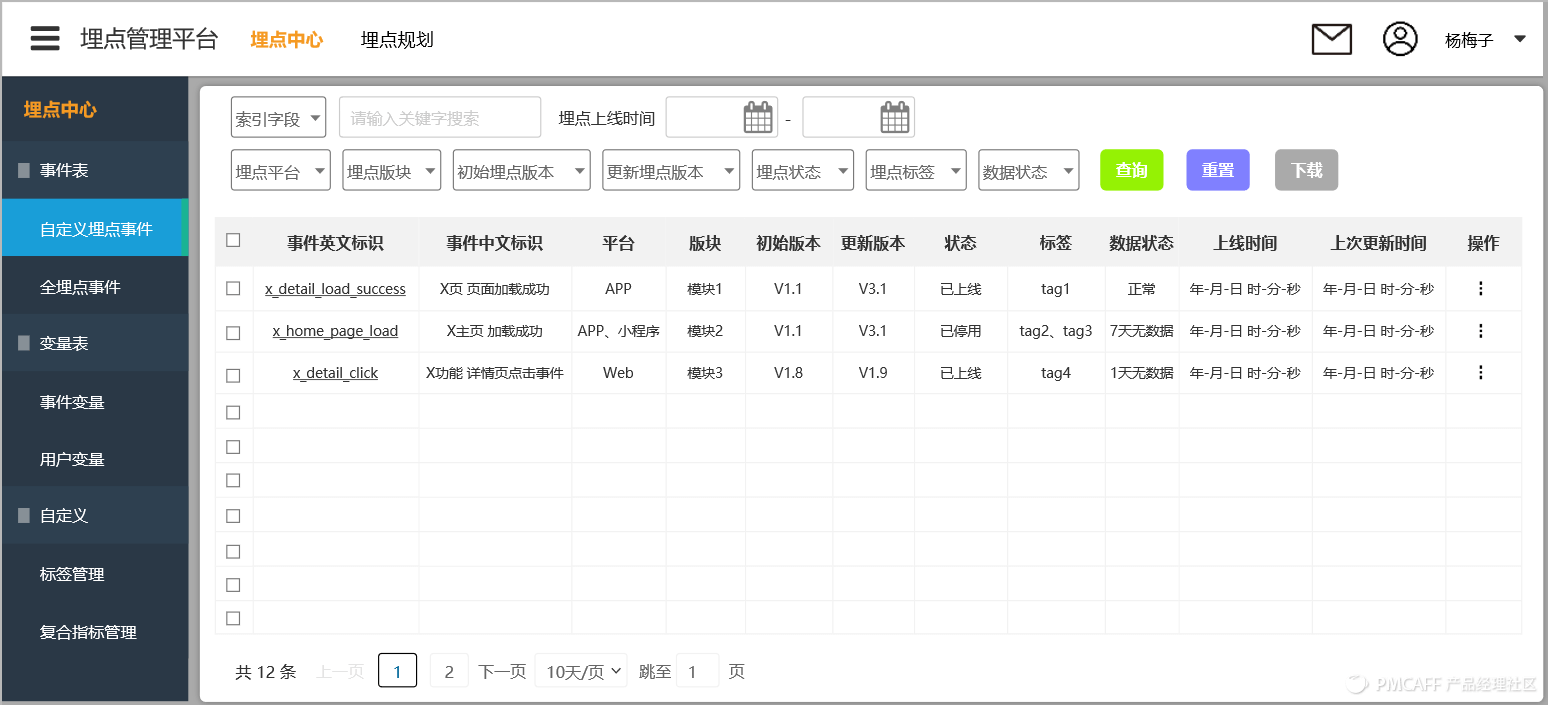The height and width of the screenshot is (705, 1548).
Task: Click the purple 重置 button
Action: coord(1218,170)
